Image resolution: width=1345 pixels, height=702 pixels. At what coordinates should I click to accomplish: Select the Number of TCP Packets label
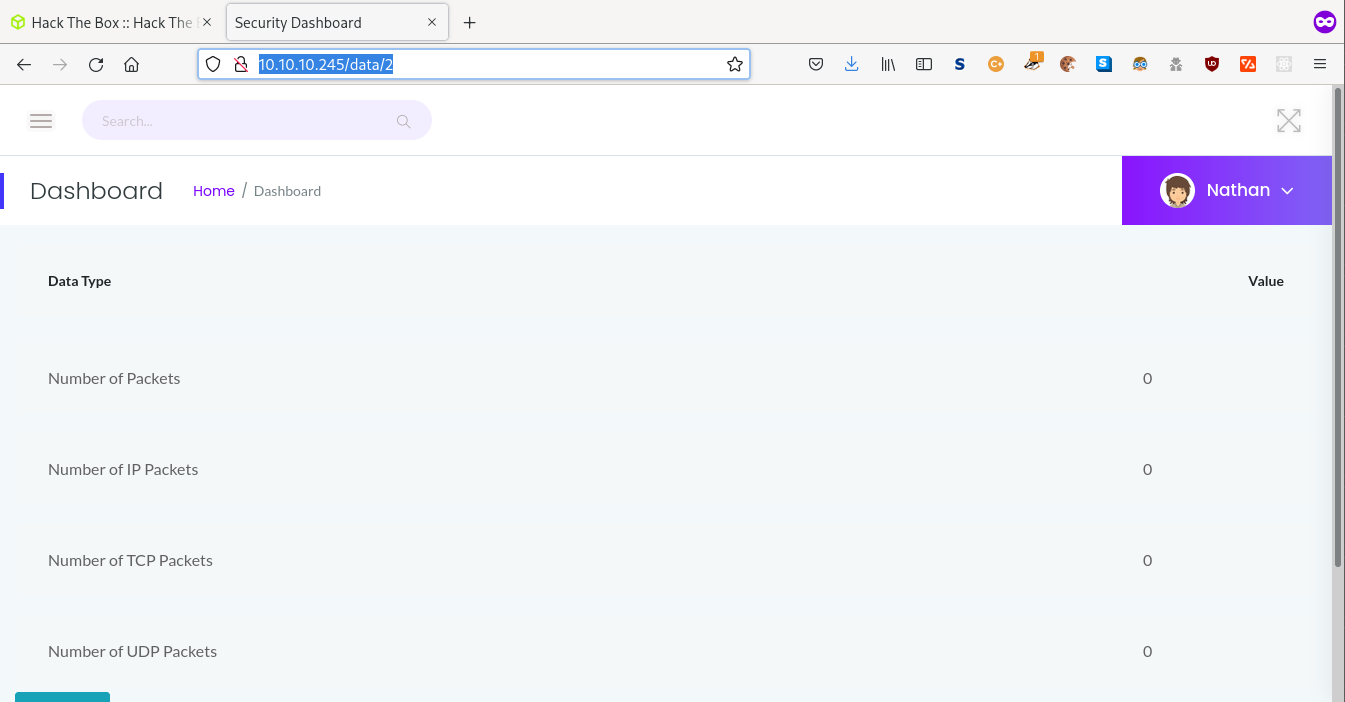[130, 560]
